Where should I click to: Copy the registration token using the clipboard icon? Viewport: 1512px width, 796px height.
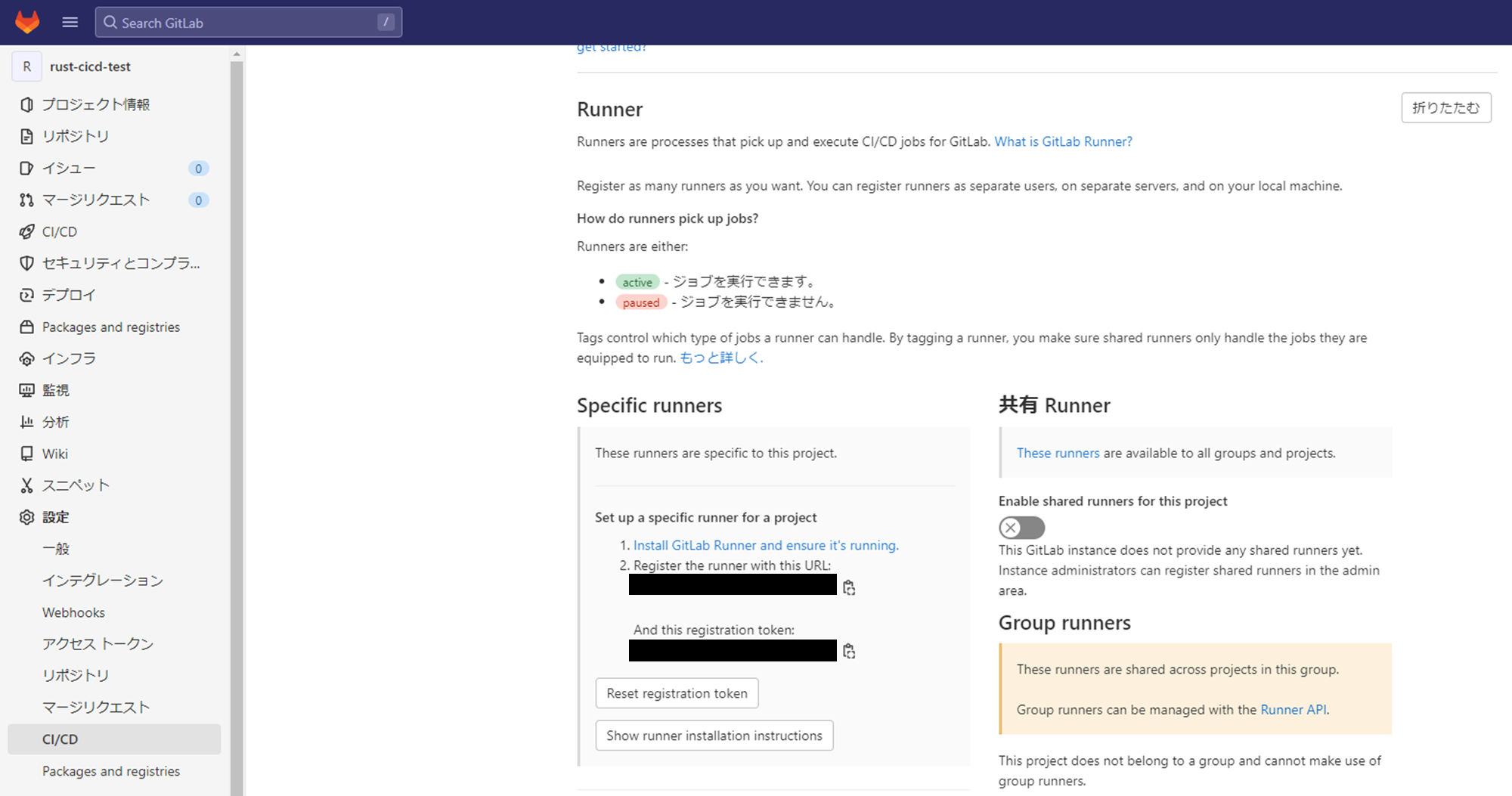848,651
